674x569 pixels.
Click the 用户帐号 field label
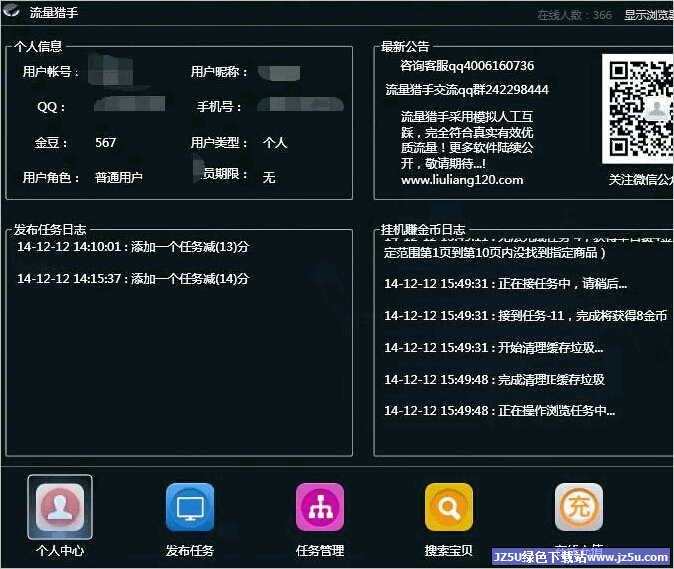pyautogui.click(x=50, y=71)
